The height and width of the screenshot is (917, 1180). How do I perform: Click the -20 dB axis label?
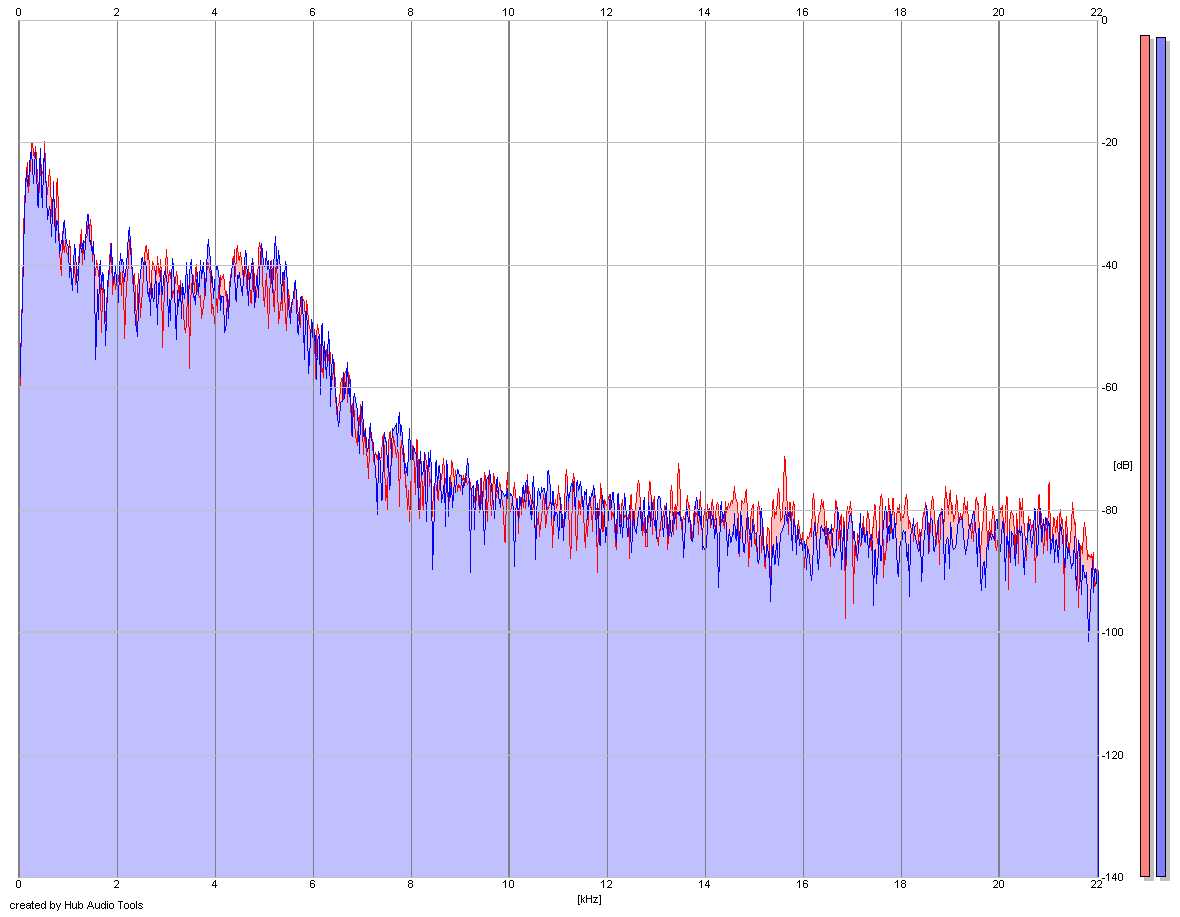click(1110, 142)
